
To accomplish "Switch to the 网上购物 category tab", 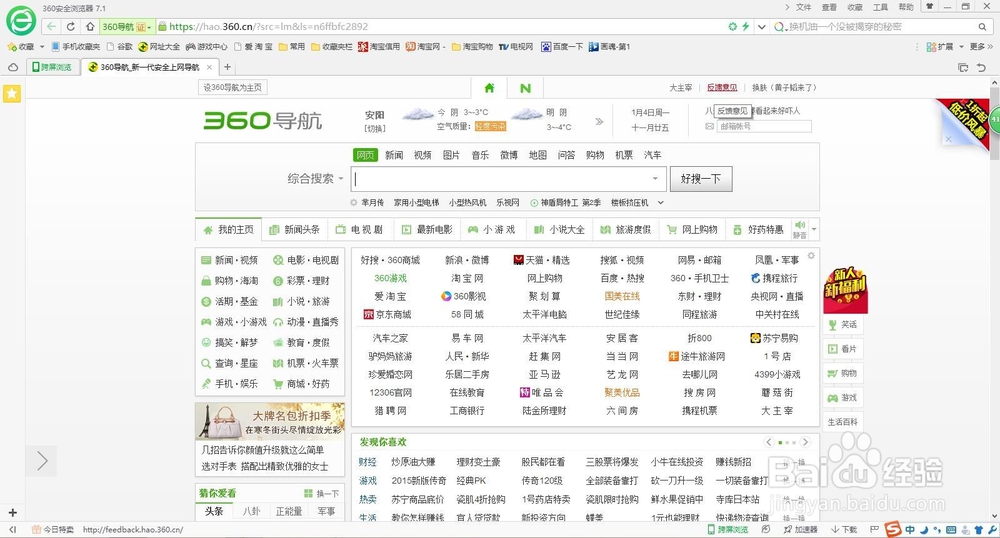I will pos(693,229).
